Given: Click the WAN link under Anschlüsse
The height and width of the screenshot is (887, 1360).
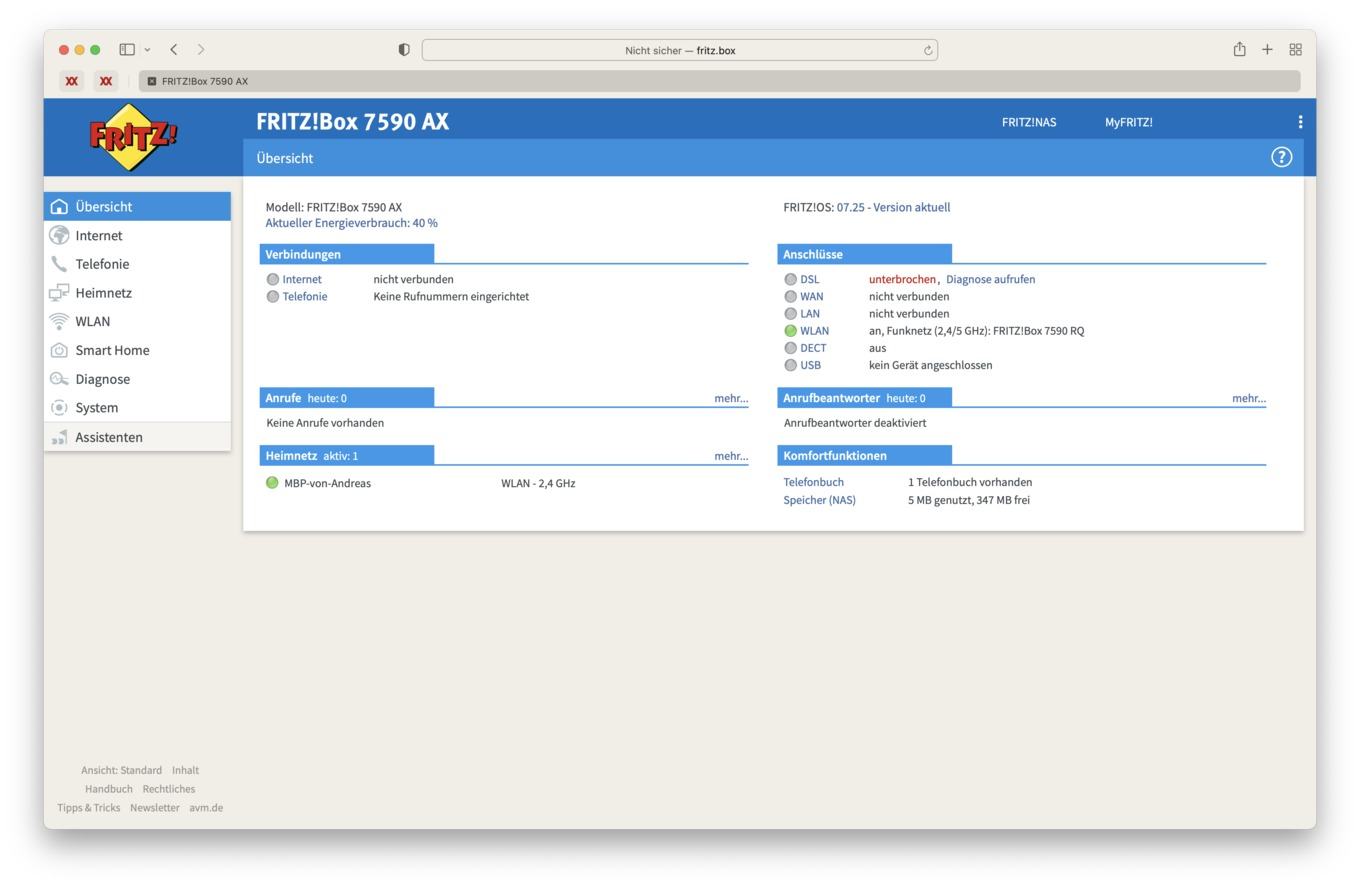Looking at the screenshot, I should 812,296.
